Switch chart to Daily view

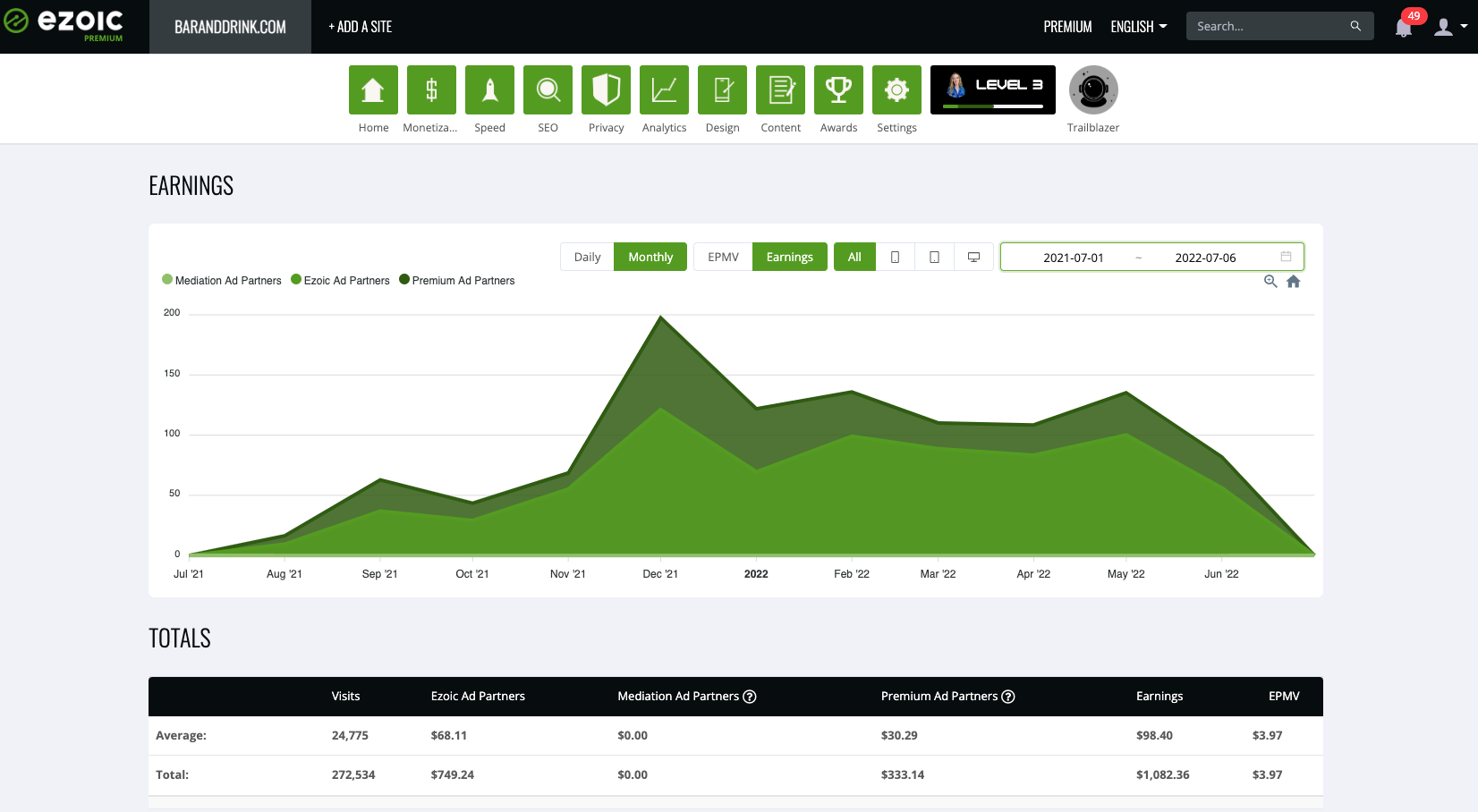(x=587, y=257)
